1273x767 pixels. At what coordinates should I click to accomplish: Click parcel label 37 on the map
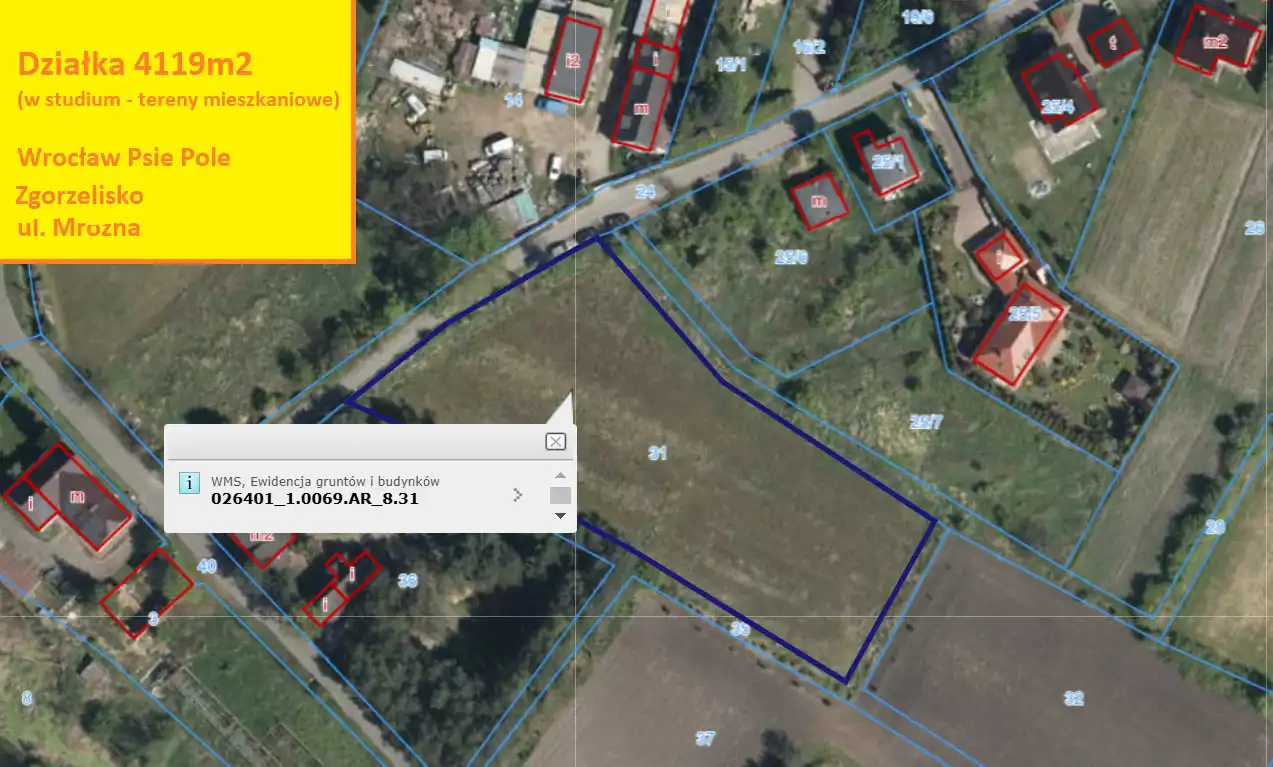[705, 738]
